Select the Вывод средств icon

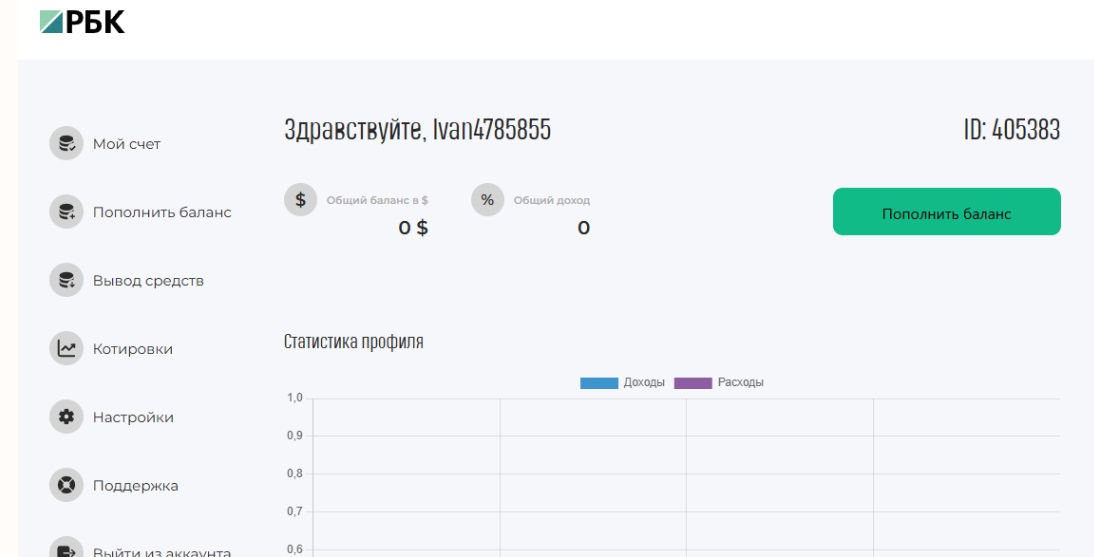66,281
